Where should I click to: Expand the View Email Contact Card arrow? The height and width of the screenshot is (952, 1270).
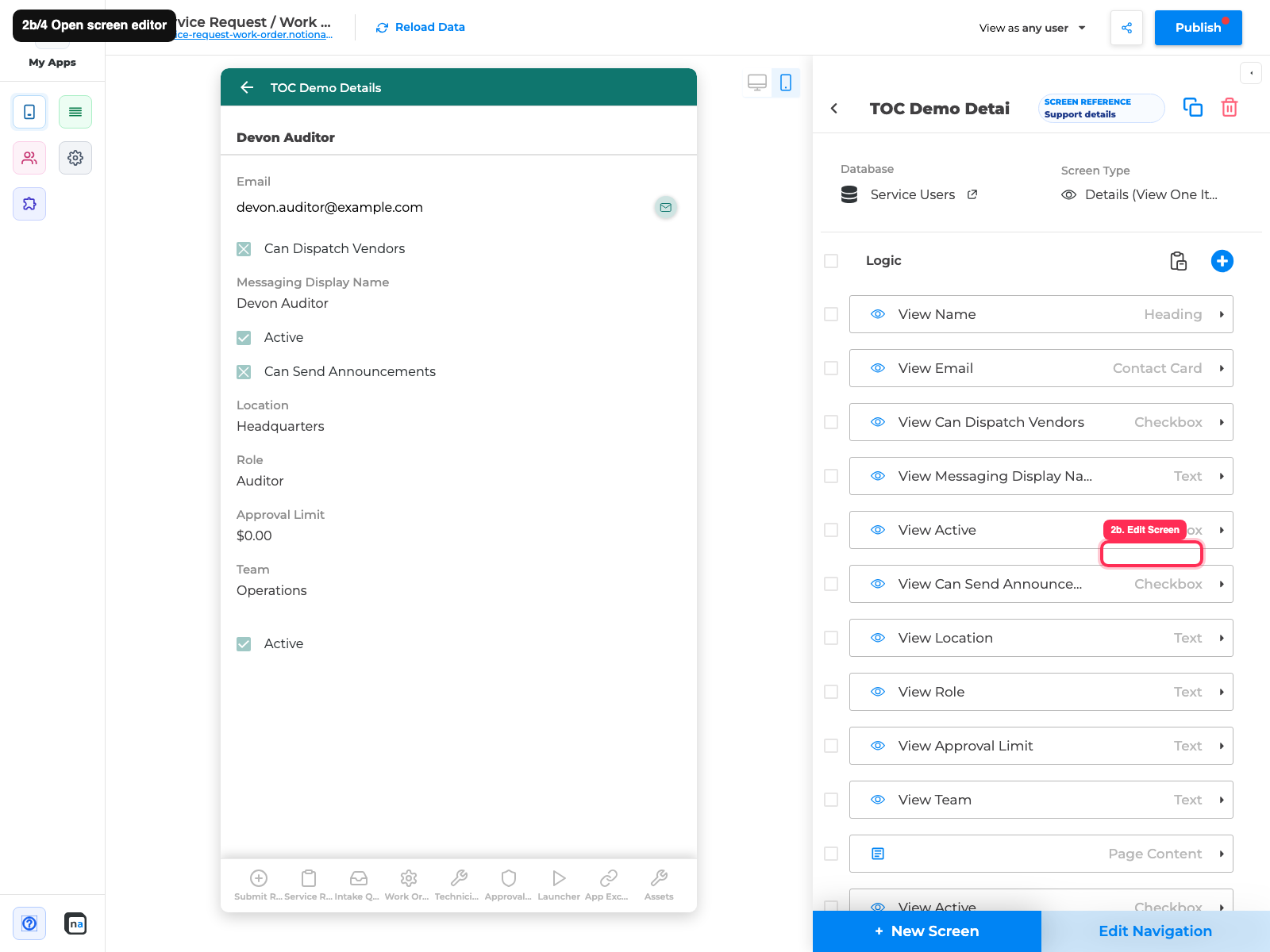click(x=1222, y=368)
